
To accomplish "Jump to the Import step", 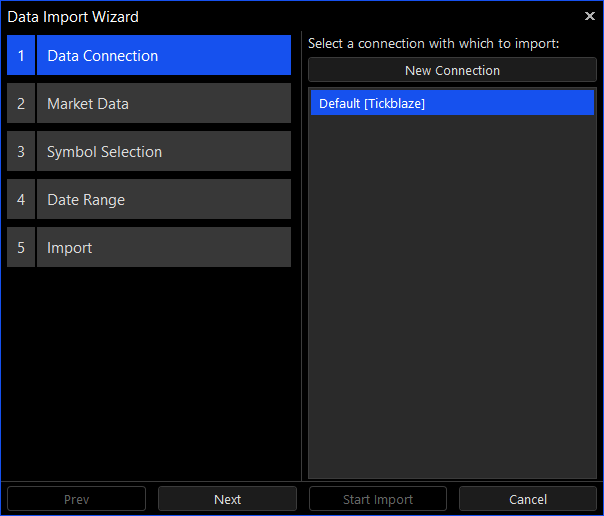I will pyautogui.click(x=163, y=248).
